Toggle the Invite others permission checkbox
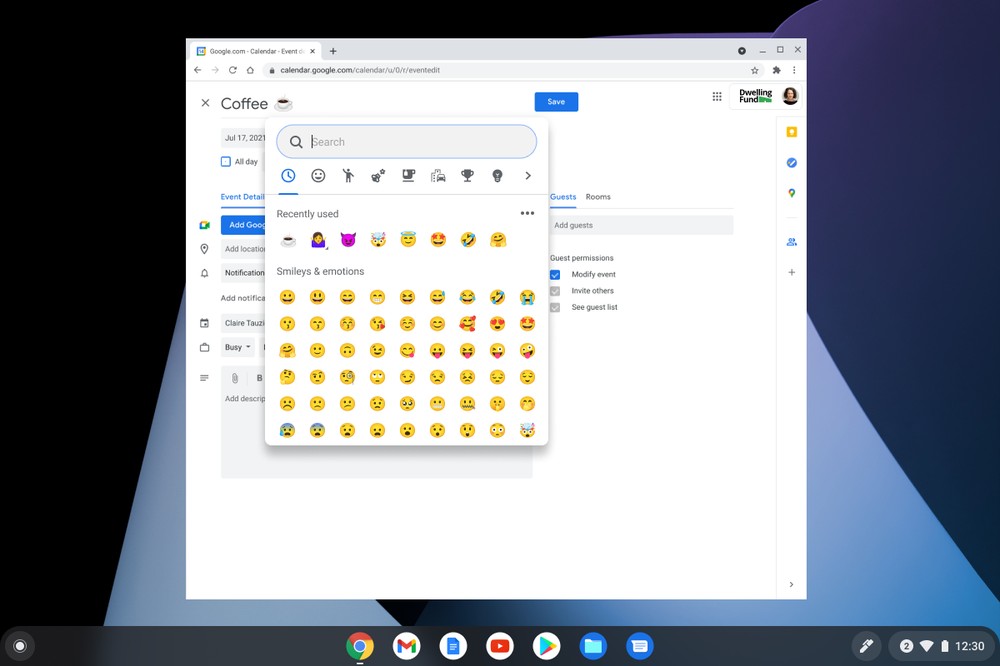The image size is (1000, 666). coord(555,291)
